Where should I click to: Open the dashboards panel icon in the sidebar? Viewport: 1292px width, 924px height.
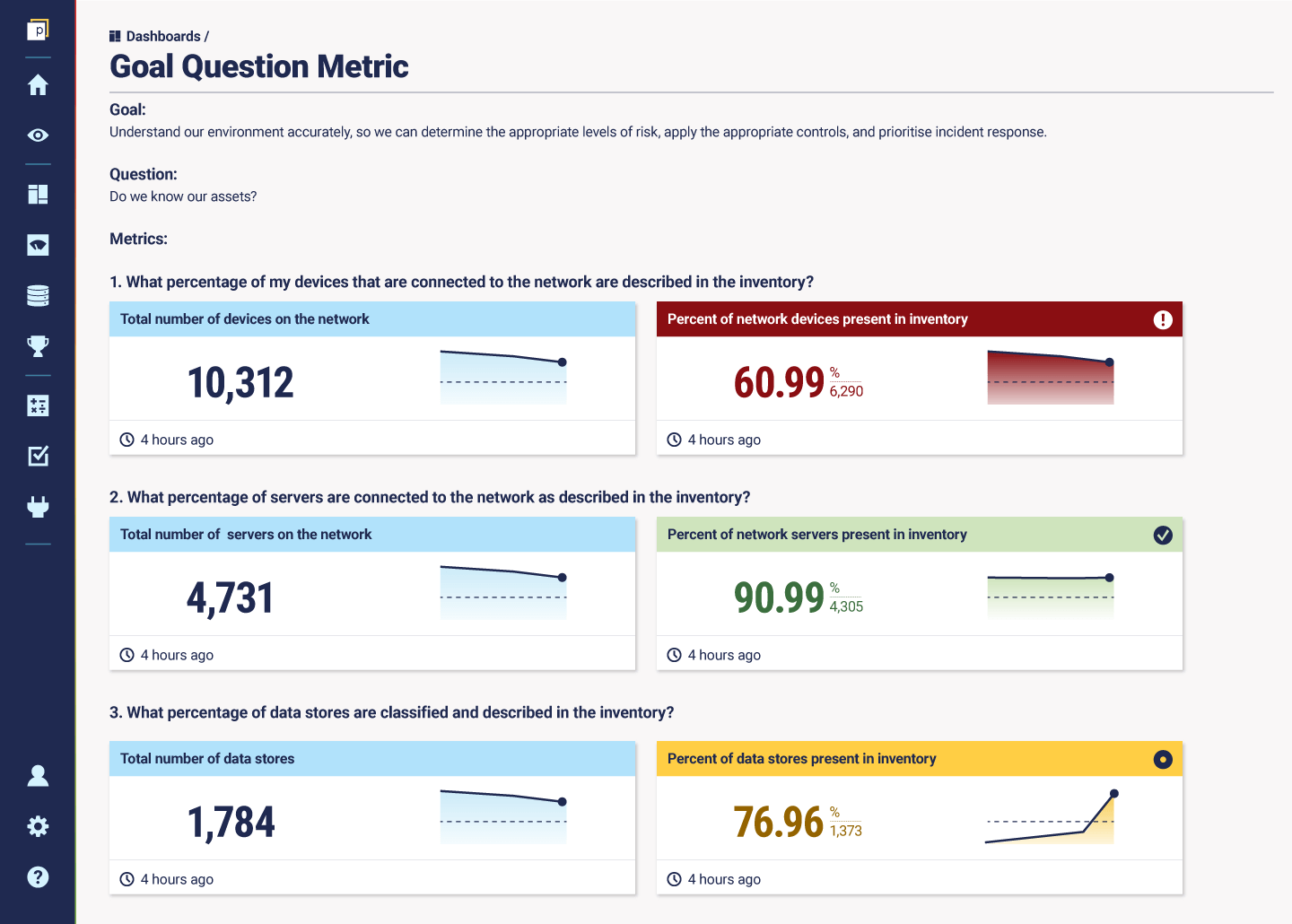(38, 194)
